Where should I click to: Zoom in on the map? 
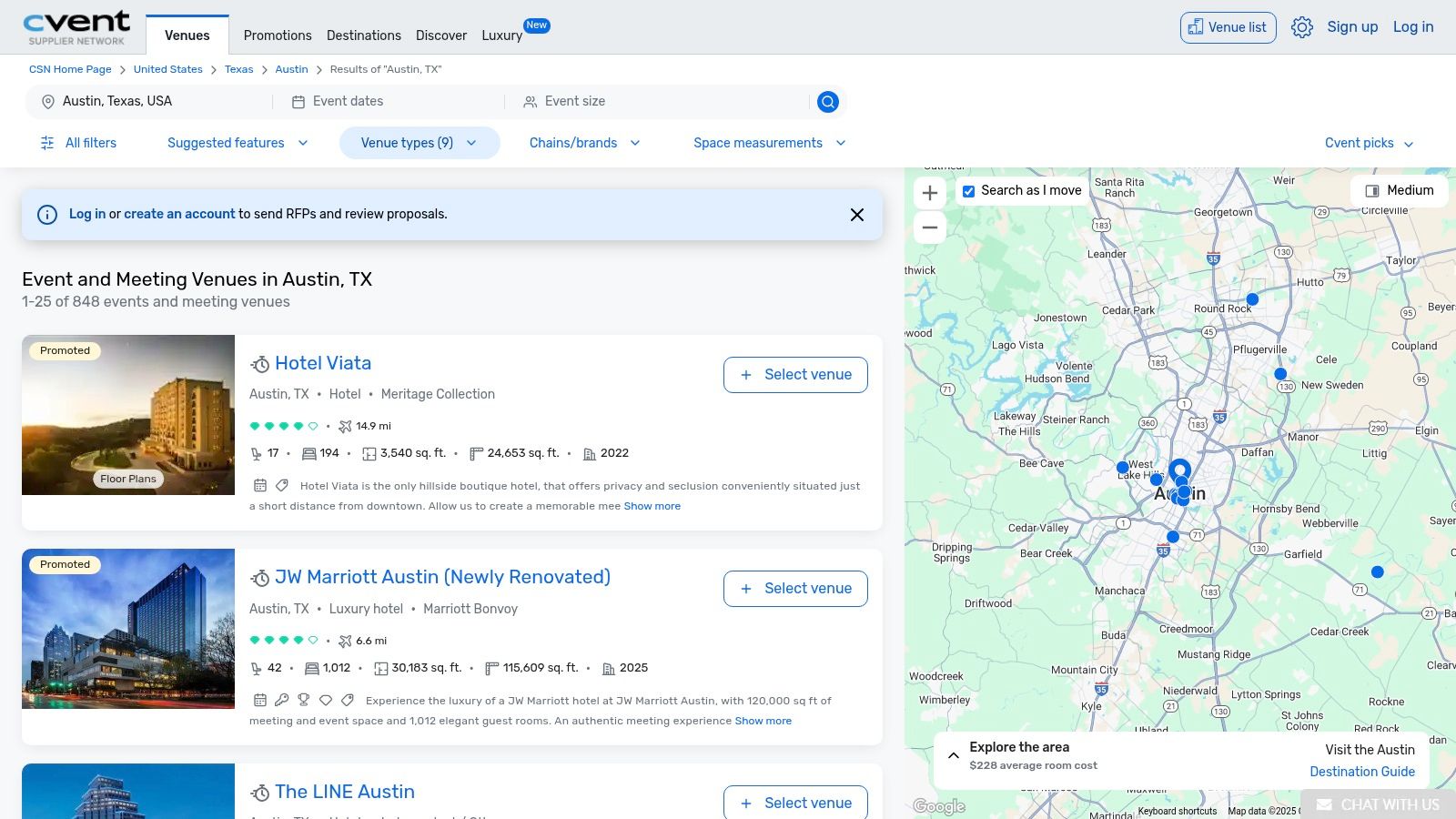pos(930,193)
